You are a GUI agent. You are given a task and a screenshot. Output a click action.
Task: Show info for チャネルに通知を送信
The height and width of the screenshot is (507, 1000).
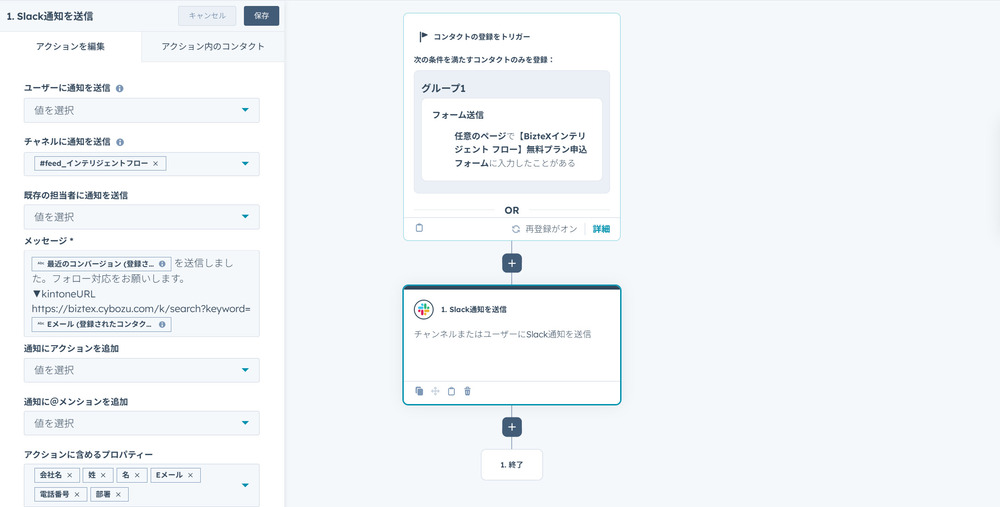(121, 142)
